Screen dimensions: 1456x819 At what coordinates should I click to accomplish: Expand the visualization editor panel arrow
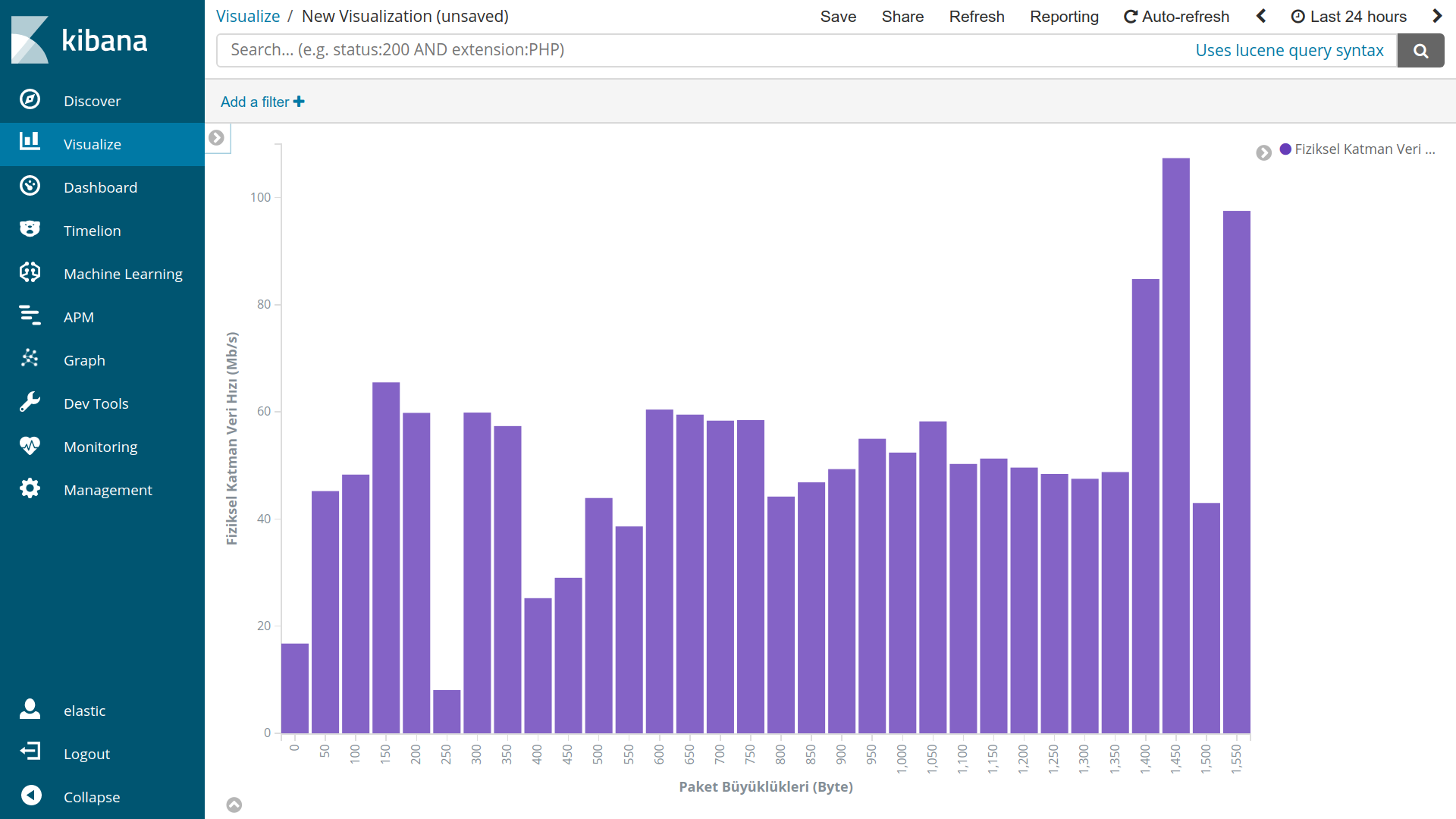pos(216,138)
